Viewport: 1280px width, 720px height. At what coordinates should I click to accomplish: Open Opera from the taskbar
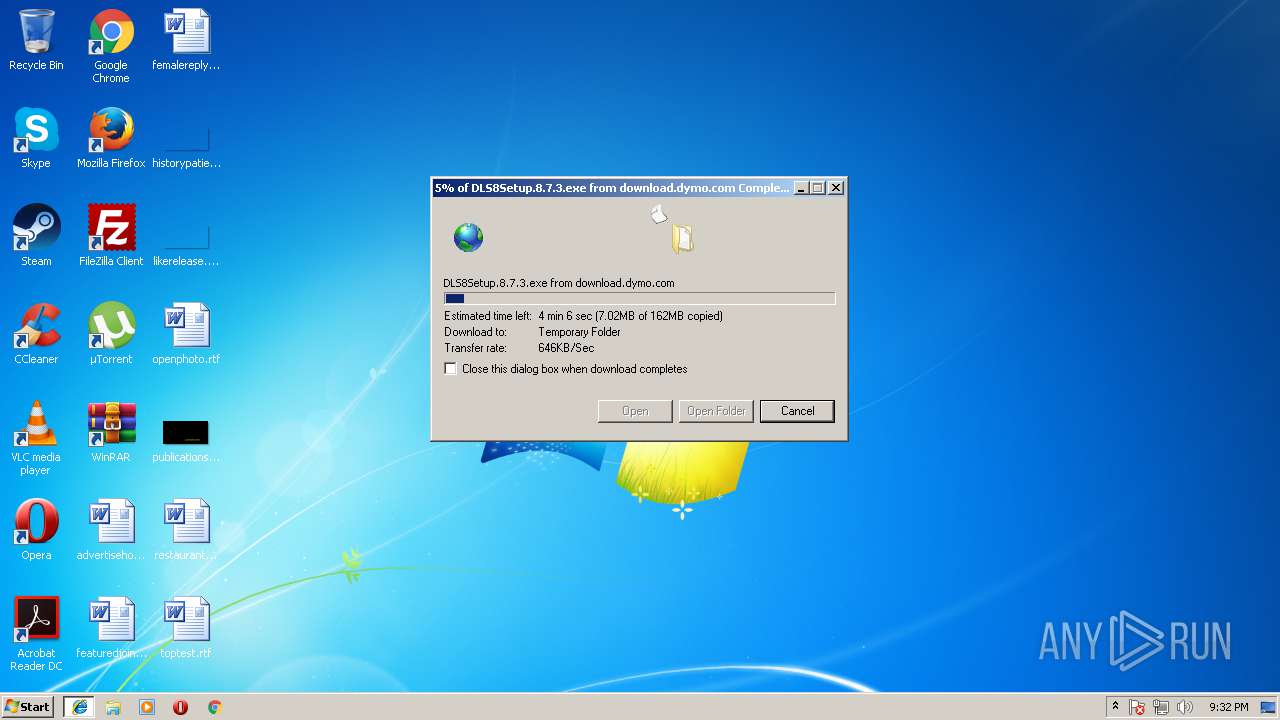(x=180, y=707)
